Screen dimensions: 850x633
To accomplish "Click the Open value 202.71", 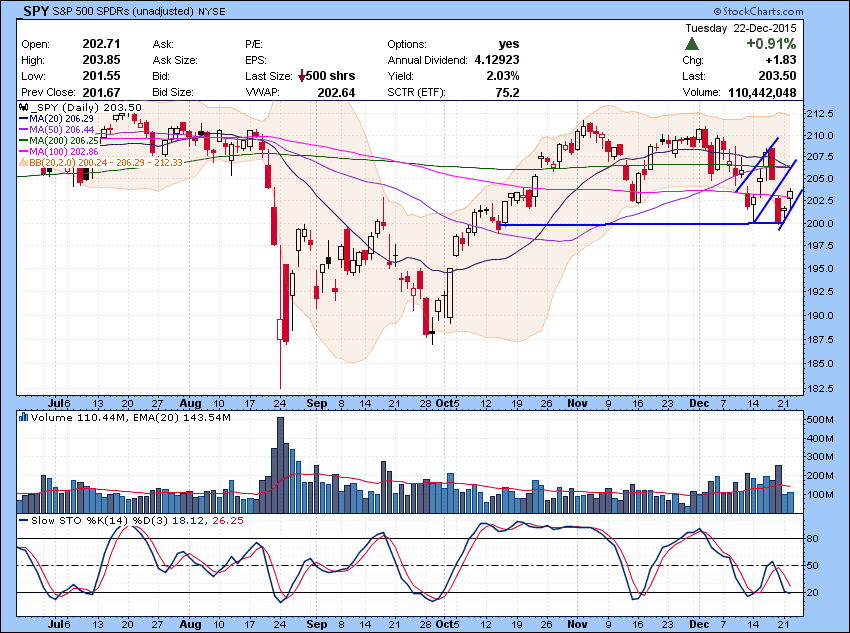I will [x=101, y=43].
